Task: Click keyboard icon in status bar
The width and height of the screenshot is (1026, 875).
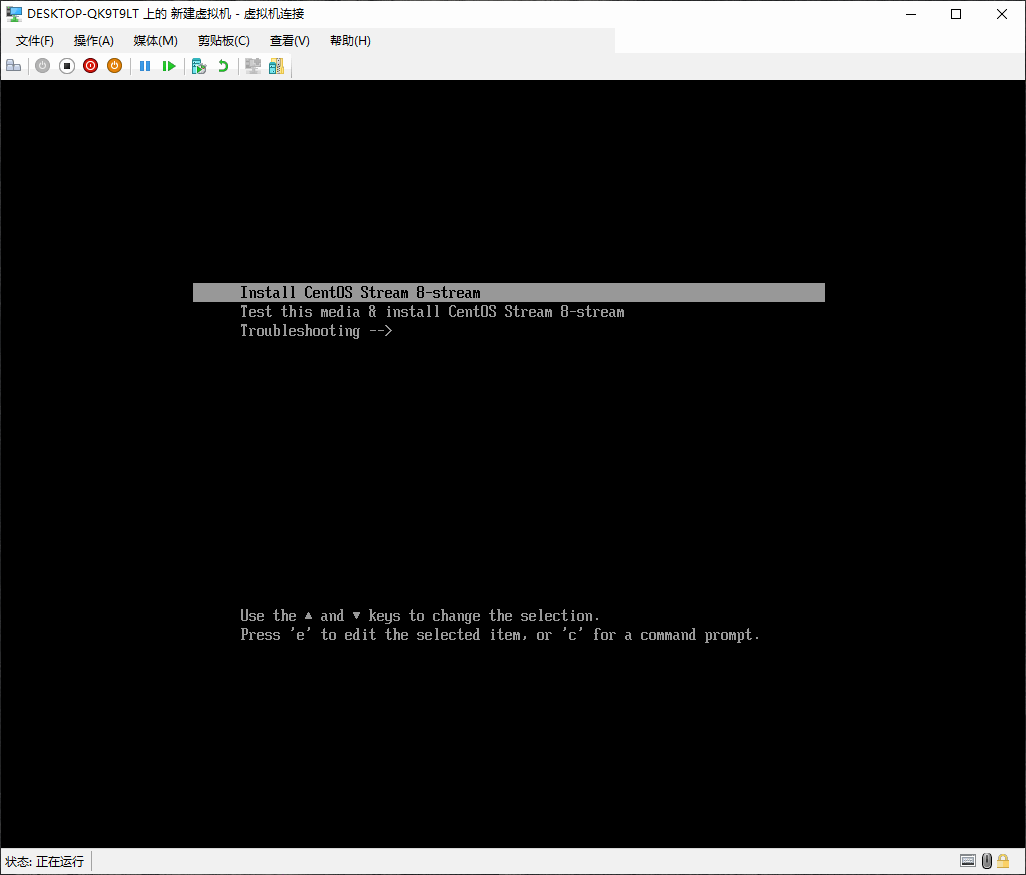Action: click(x=968, y=861)
